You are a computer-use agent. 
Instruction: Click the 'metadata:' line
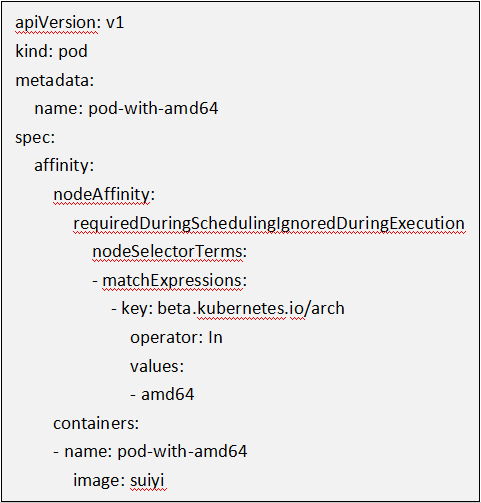(x=55, y=80)
